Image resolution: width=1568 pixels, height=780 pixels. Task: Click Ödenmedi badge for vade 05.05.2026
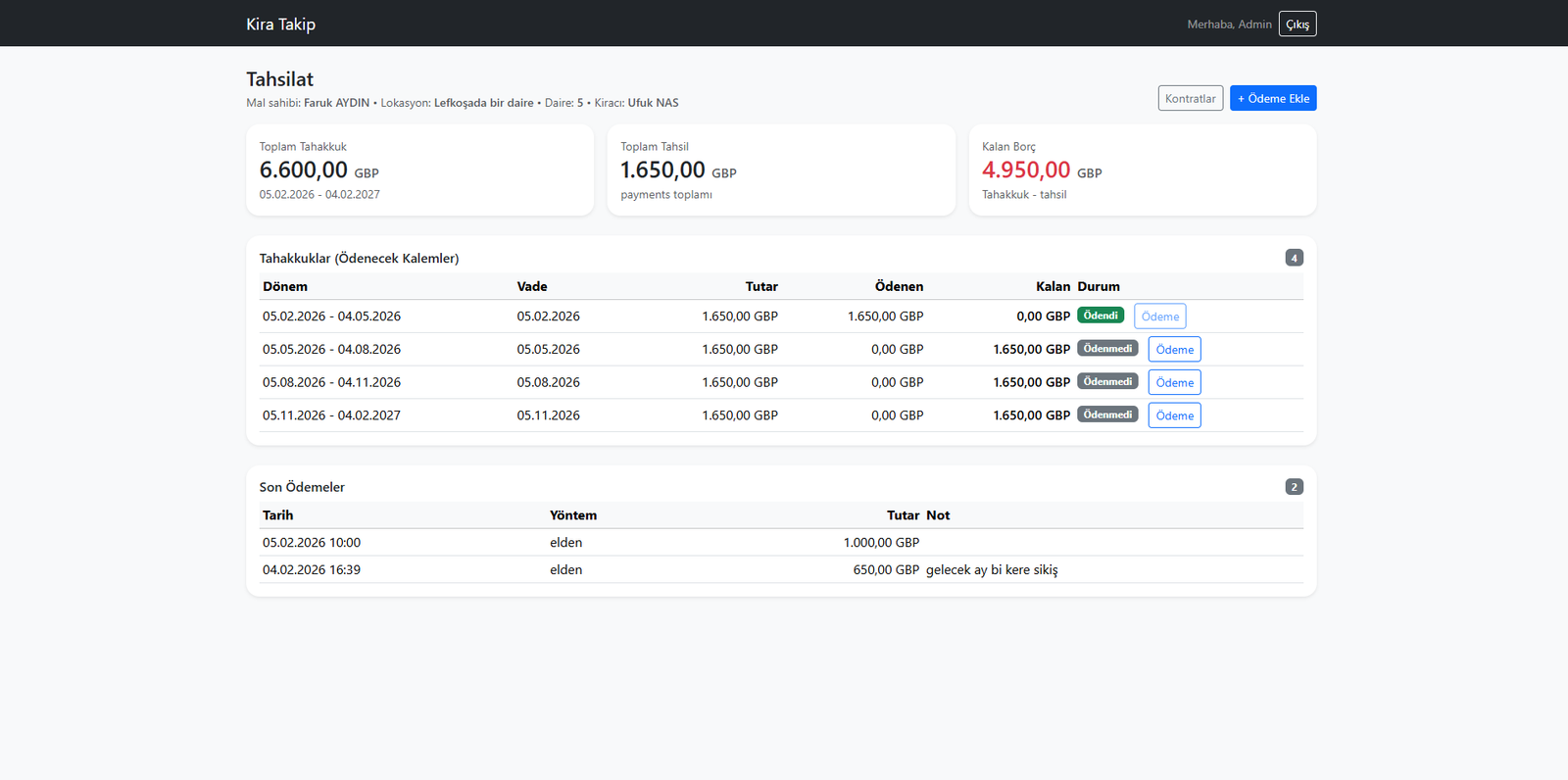point(1107,349)
